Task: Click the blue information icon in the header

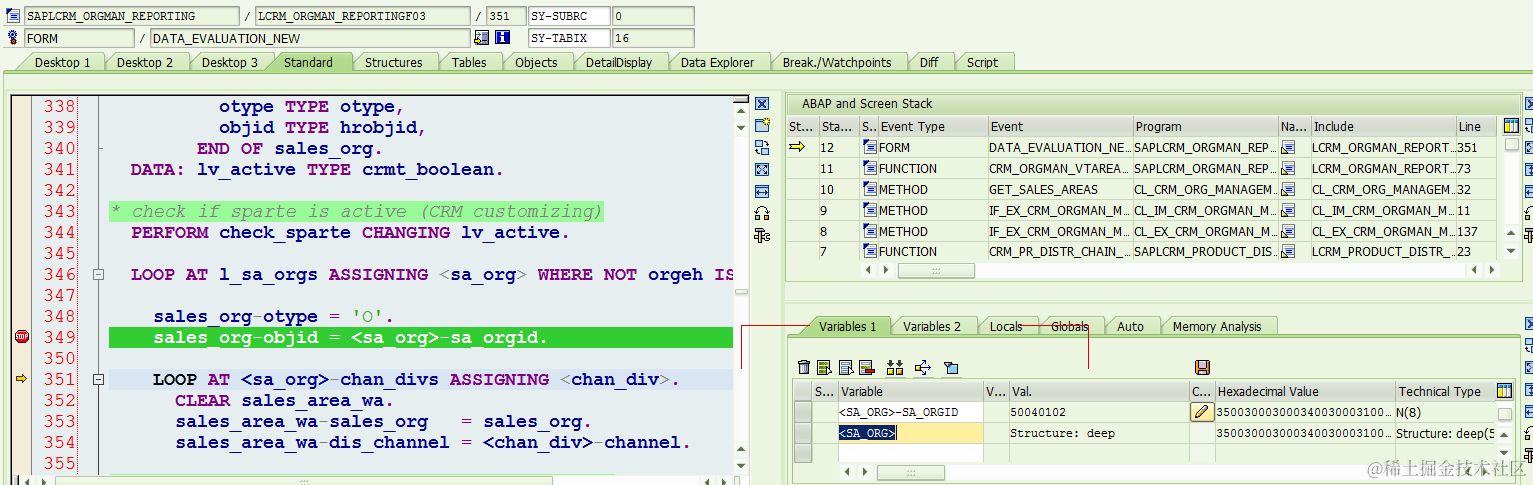Action: point(503,38)
